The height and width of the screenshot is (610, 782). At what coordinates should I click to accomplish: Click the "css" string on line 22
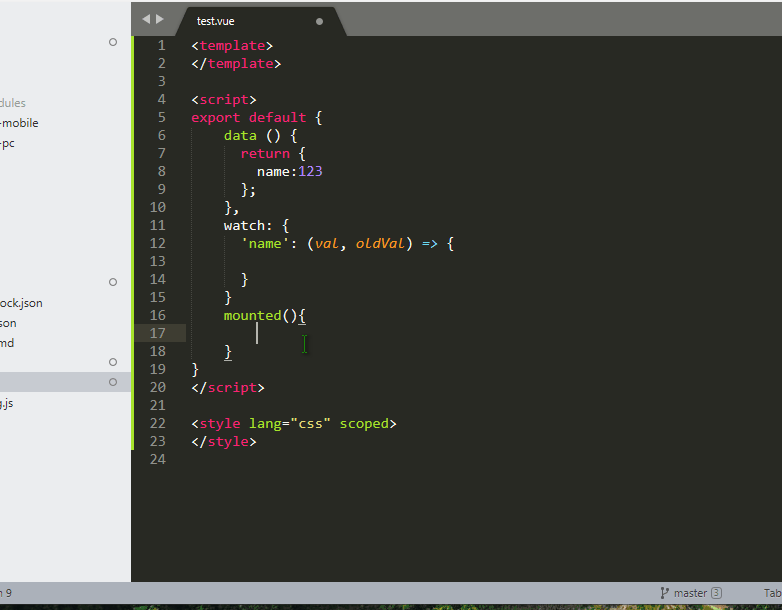tap(310, 423)
